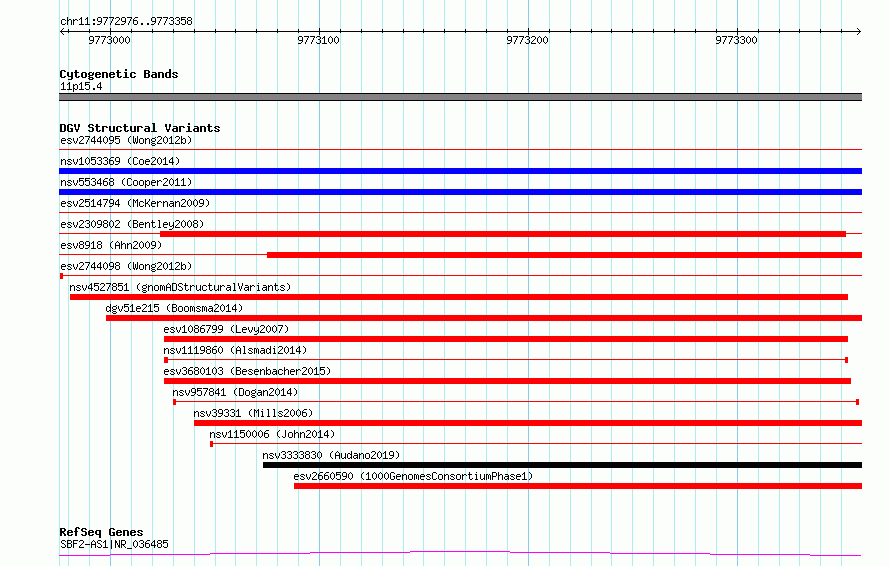The height and width of the screenshot is (566, 890).
Task: Click the esv2514794 (McKernan2009) variant label
Action: (135, 203)
